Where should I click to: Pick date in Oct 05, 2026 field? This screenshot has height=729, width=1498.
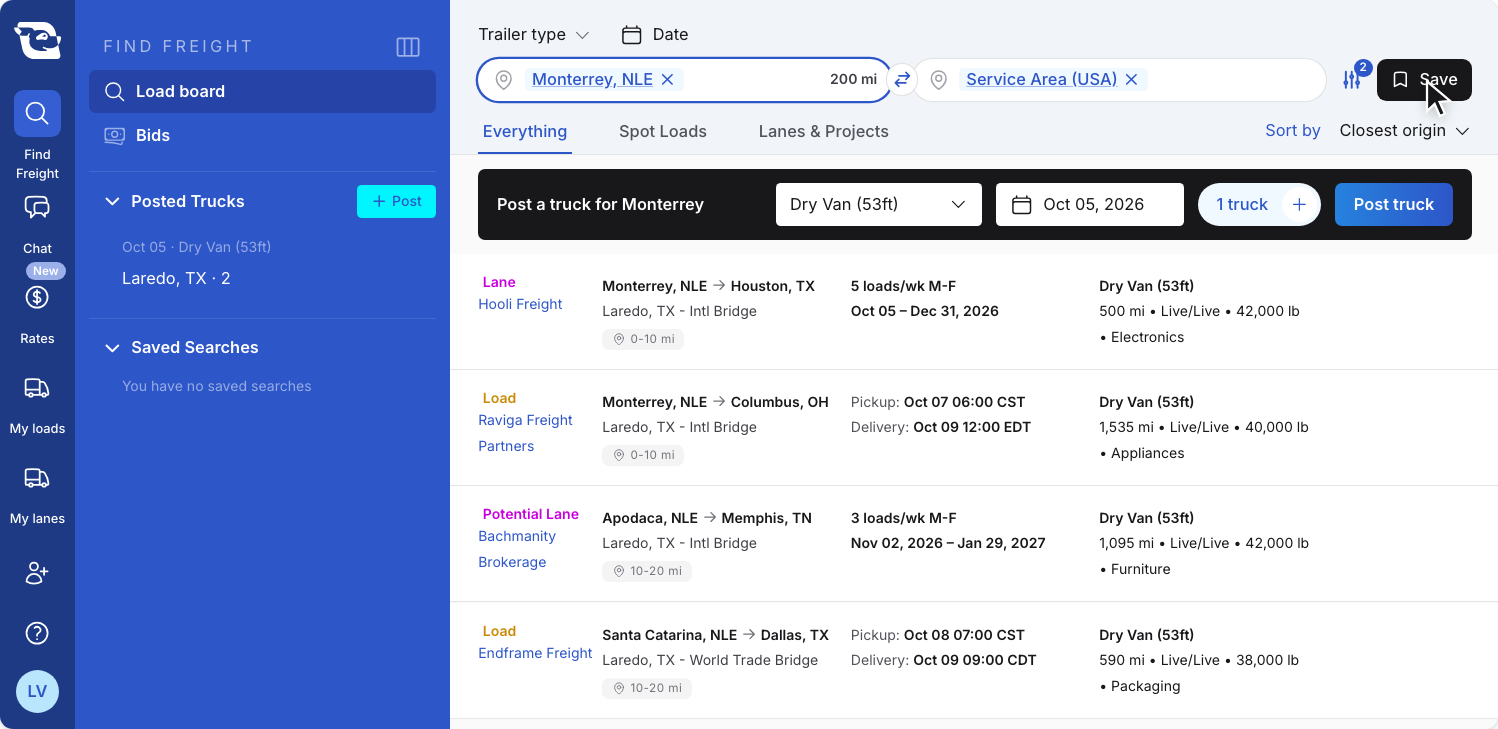point(1090,204)
